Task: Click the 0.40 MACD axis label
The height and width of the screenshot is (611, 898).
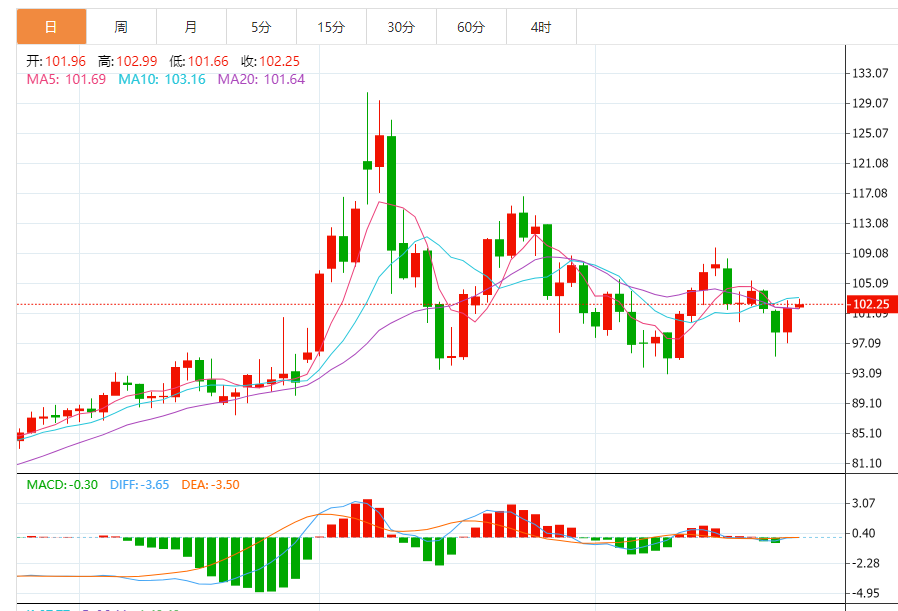Action: click(864, 533)
